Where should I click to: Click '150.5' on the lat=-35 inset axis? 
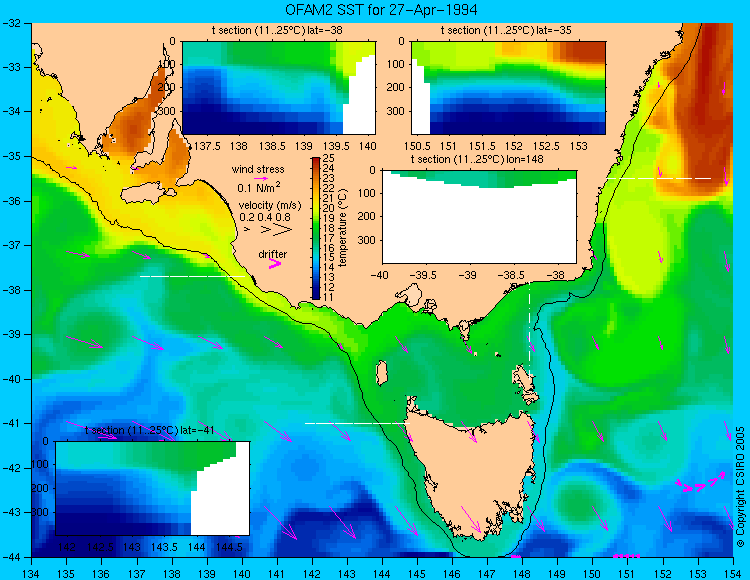pyautogui.click(x=417, y=146)
